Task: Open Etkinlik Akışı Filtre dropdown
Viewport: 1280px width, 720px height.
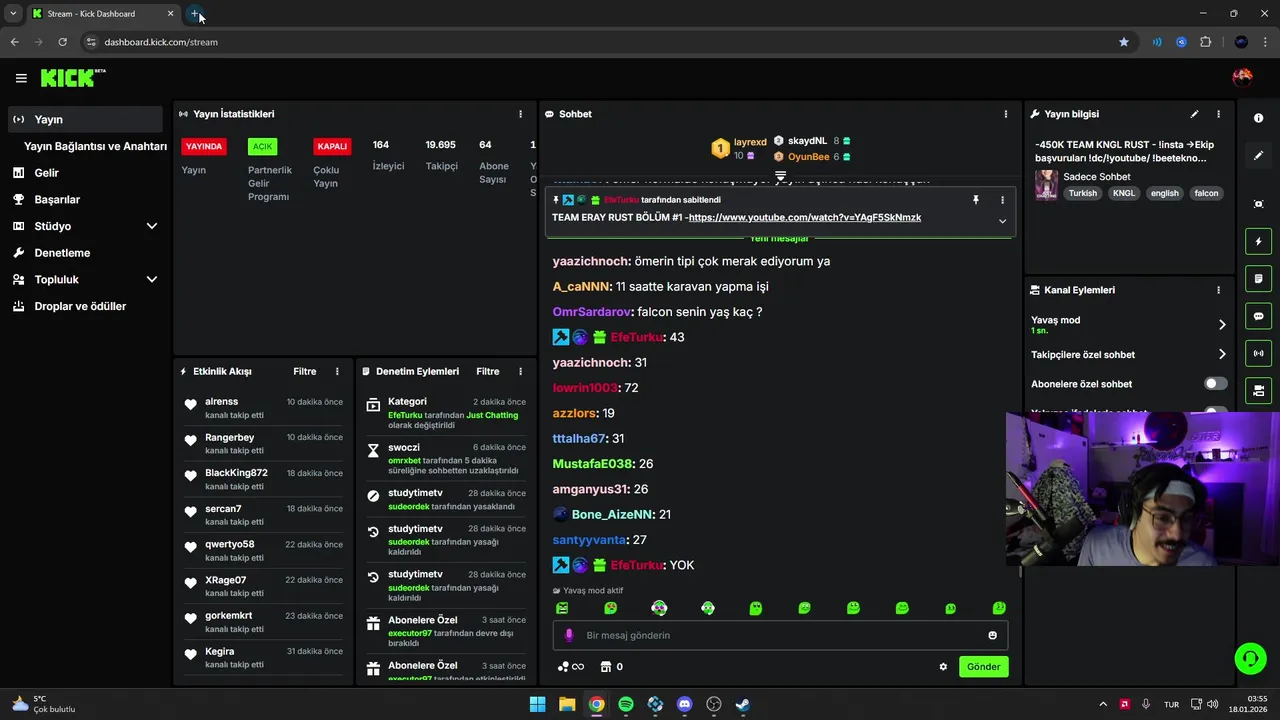Action: (305, 371)
